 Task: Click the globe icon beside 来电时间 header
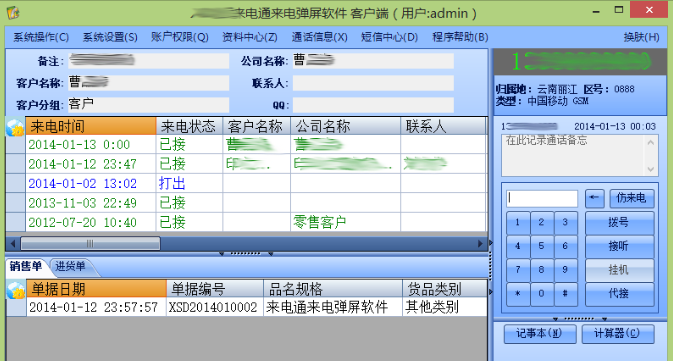click(15, 127)
